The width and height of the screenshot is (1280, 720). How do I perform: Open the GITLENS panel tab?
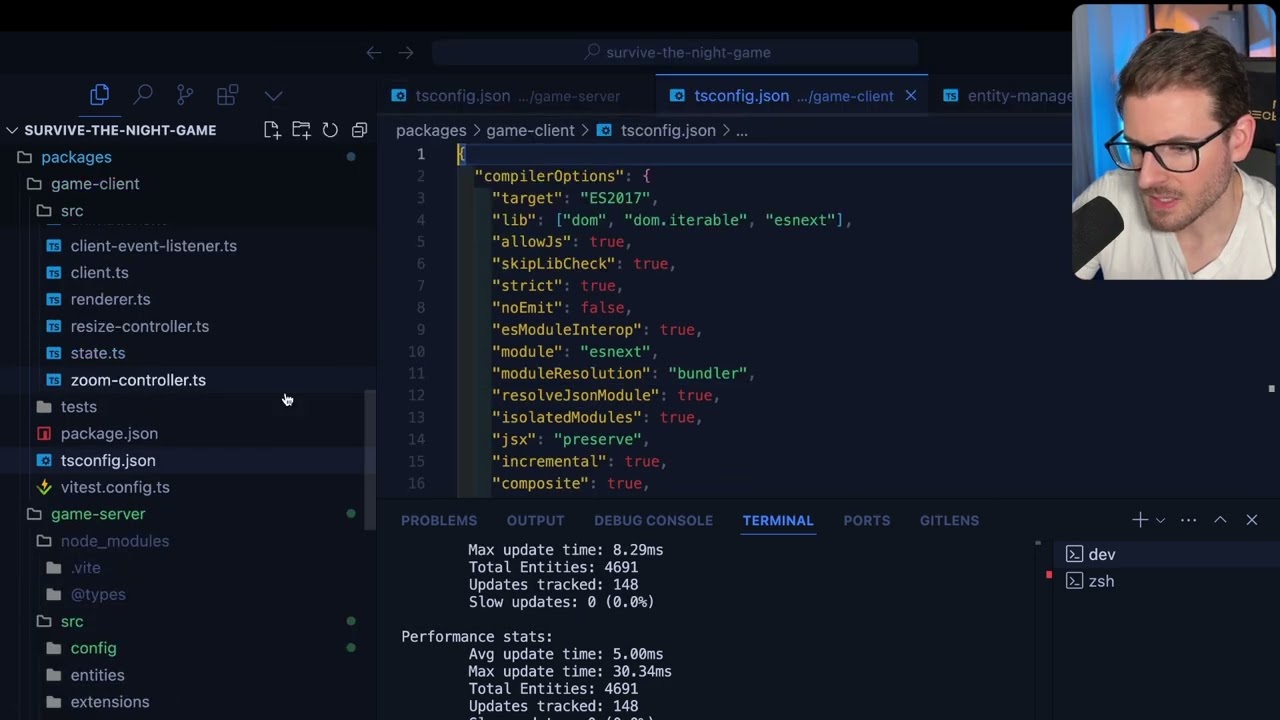949,521
